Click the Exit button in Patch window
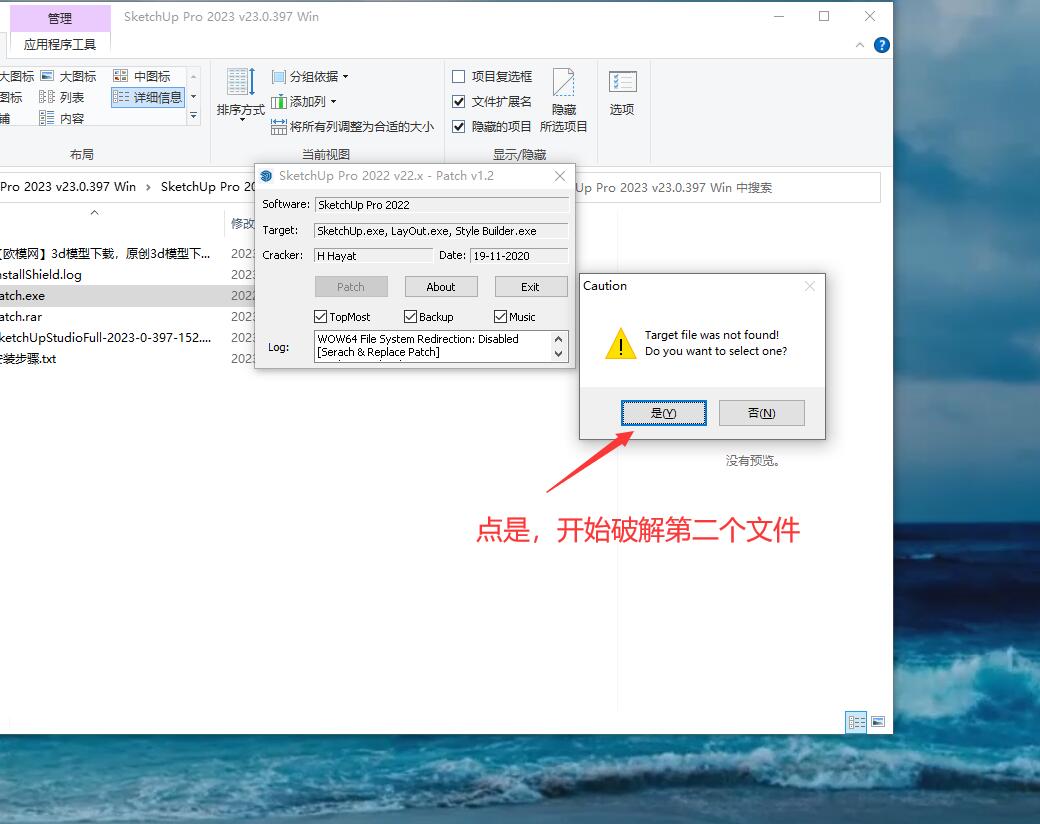Viewport: 1040px width, 824px height. pyautogui.click(x=531, y=287)
